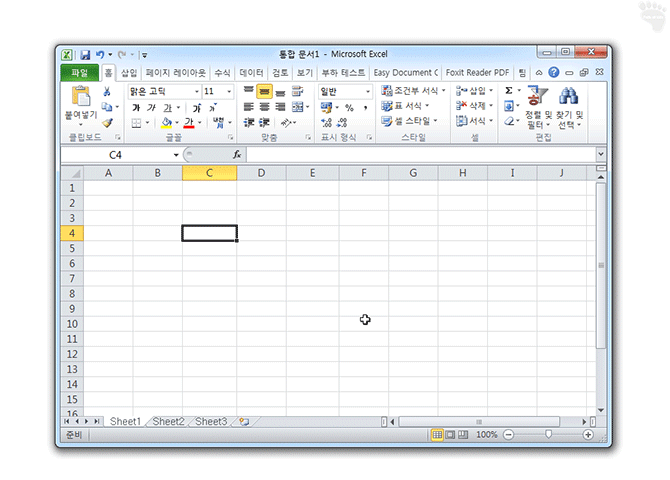The height and width of the screenshot is (480, 670).
Task: Open the number format dropdown (일반)
Action: pyautogui.click(x=367, y=91)
